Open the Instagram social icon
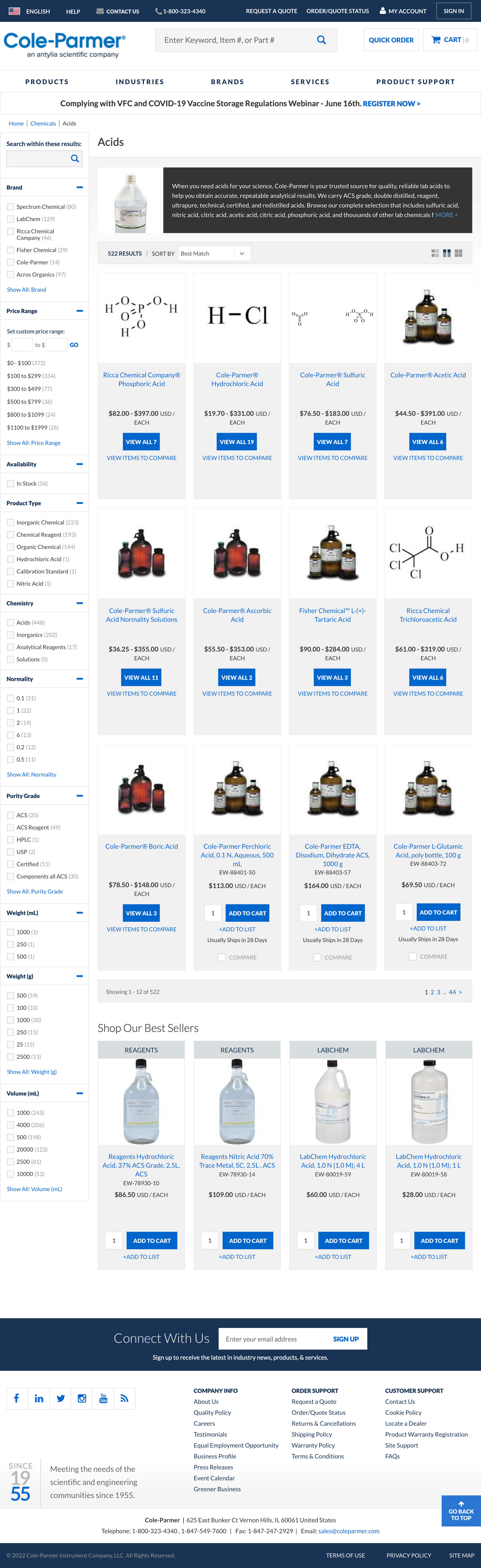Screen dimensions: 481x1568 82,1398
